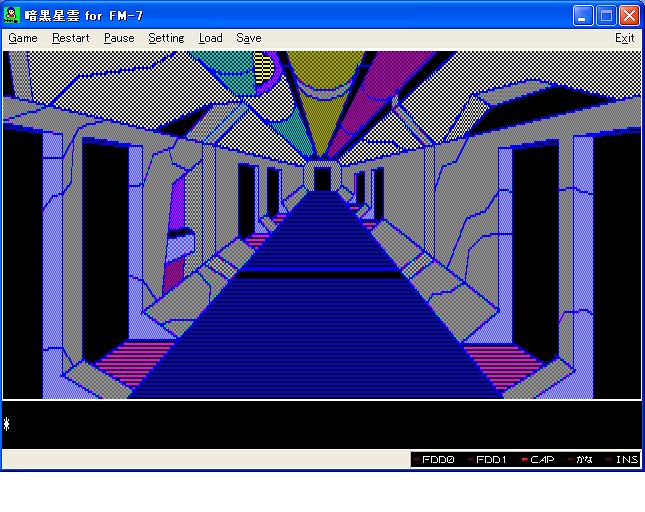Screen dimensions: 645x512
Task: Expand the Setting menu
Action: click(166, 38)
